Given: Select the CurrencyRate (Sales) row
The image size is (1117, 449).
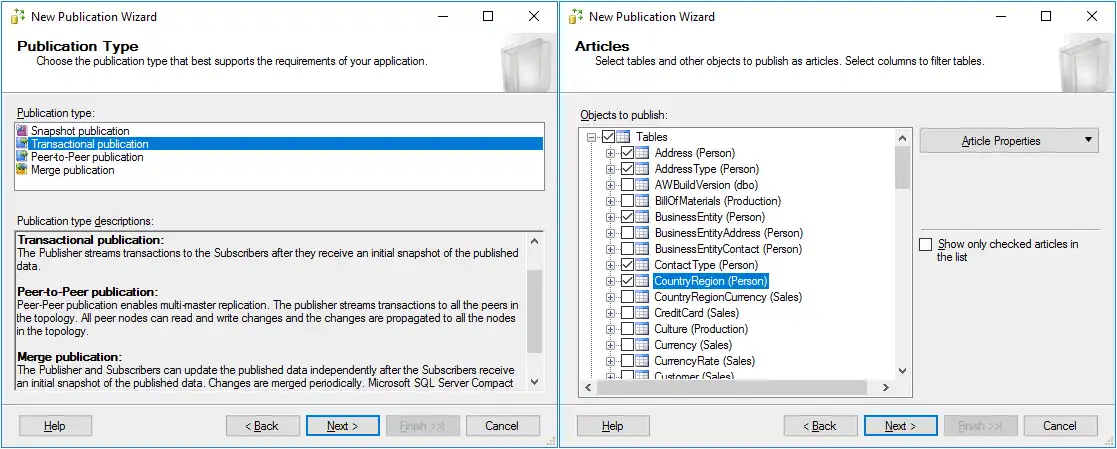Looking at the screenshot, I should click(704, 361).
